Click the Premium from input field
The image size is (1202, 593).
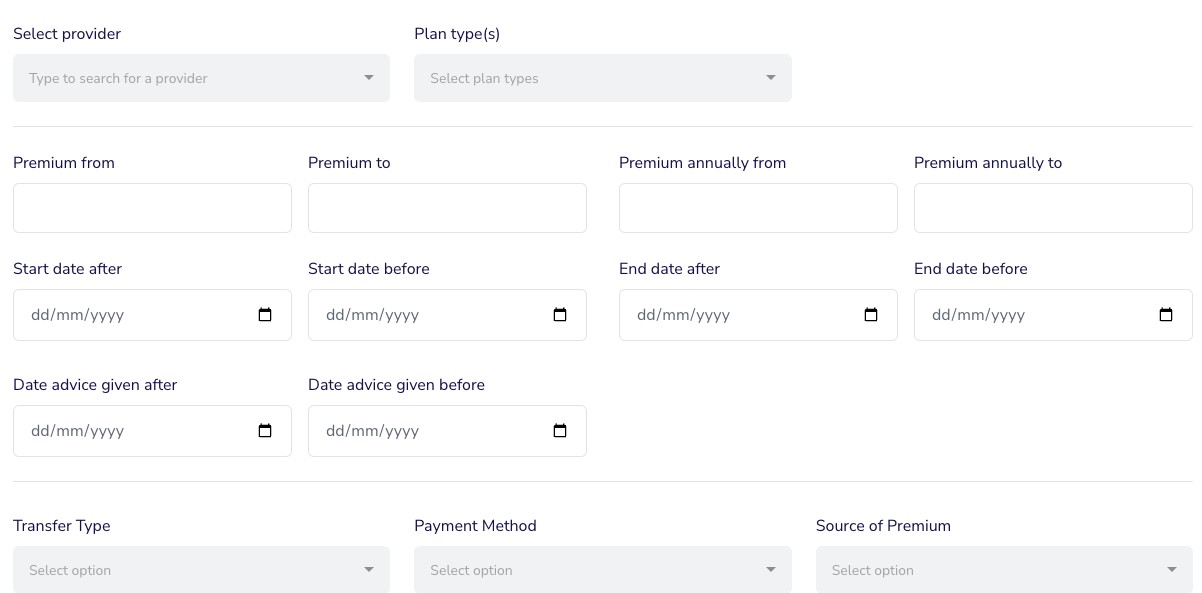[152, 208]
